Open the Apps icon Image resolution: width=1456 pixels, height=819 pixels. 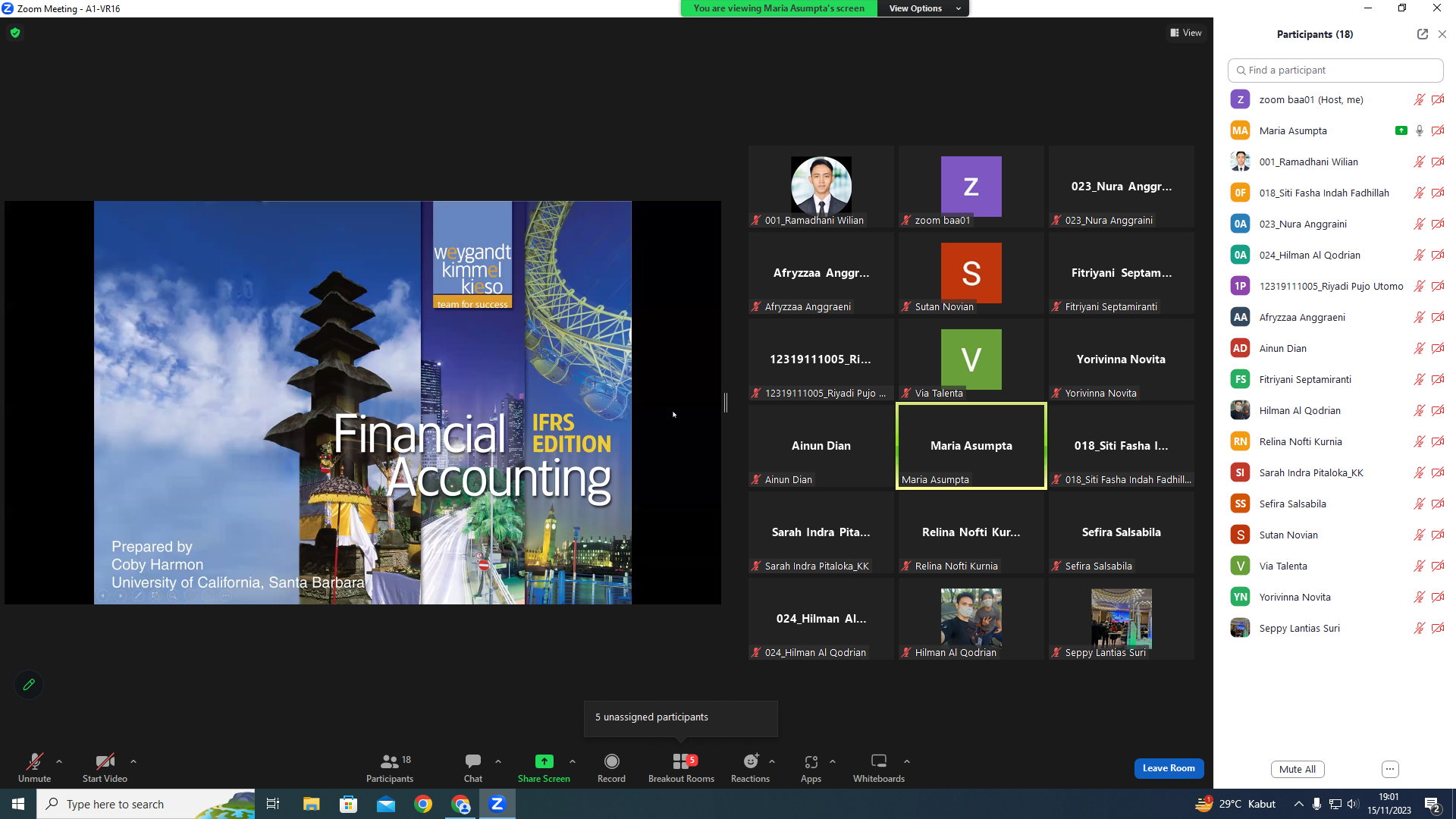tap(811, 761)
